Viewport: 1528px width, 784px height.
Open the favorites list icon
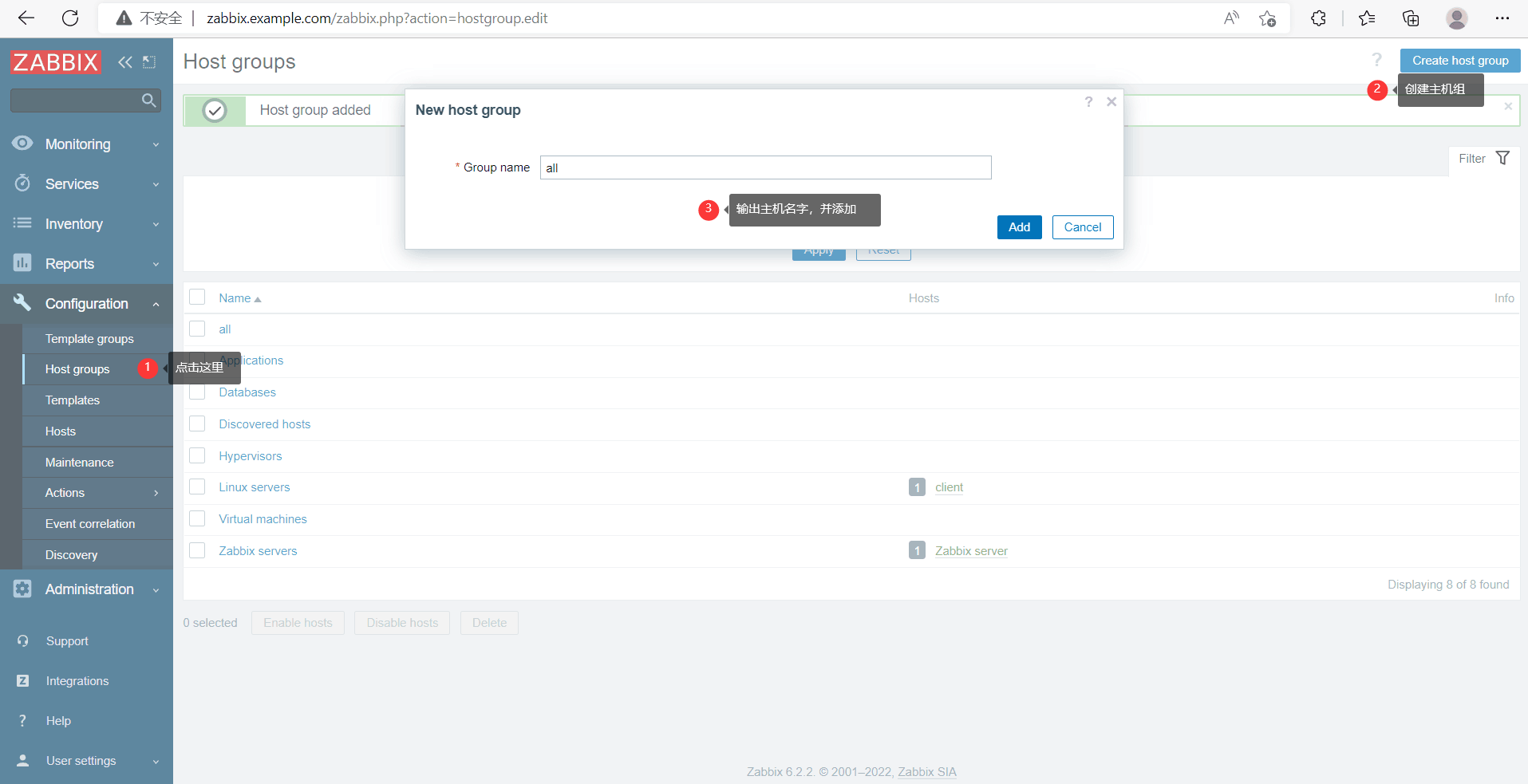tap(1367, 18)
